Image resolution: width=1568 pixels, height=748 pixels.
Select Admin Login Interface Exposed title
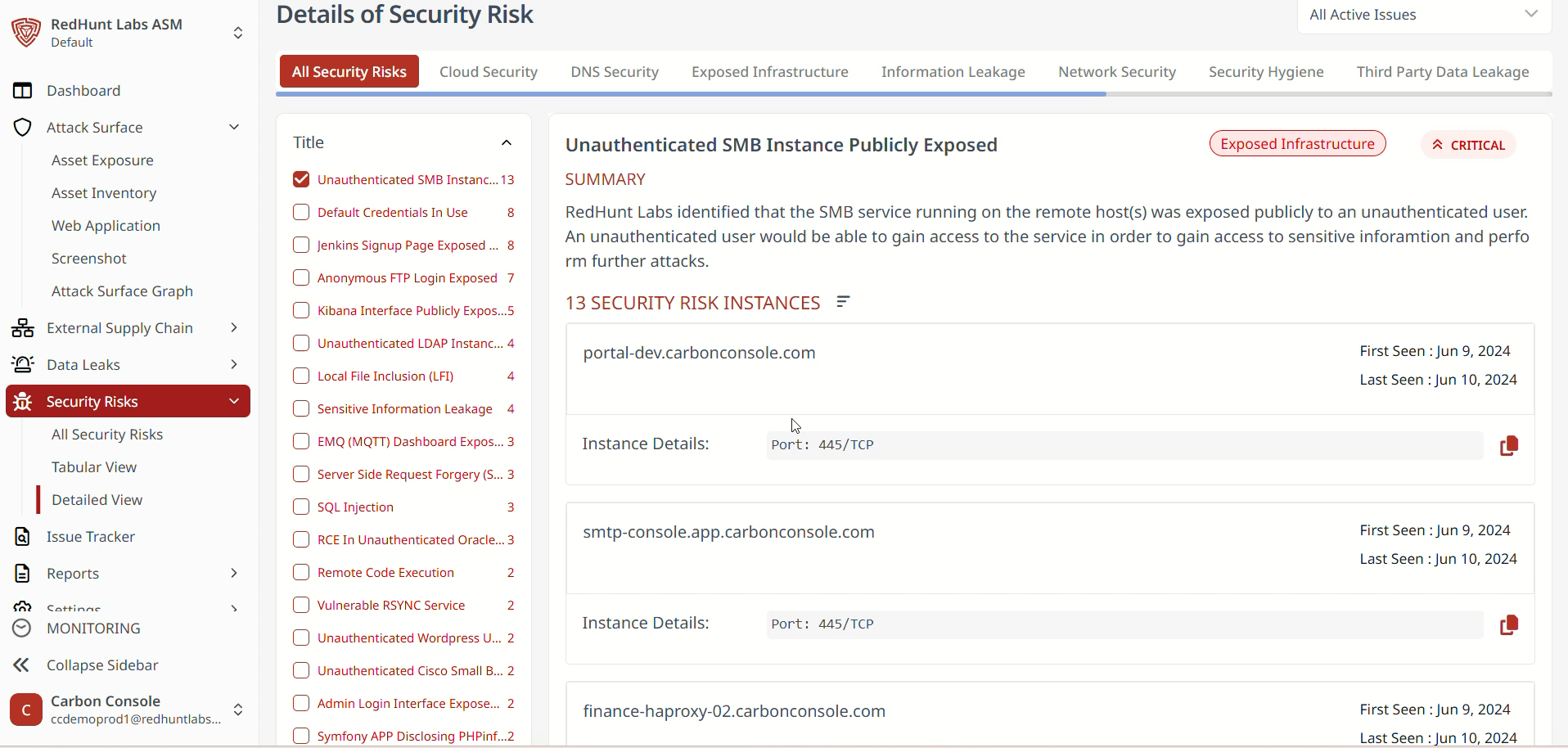(408, 704)
